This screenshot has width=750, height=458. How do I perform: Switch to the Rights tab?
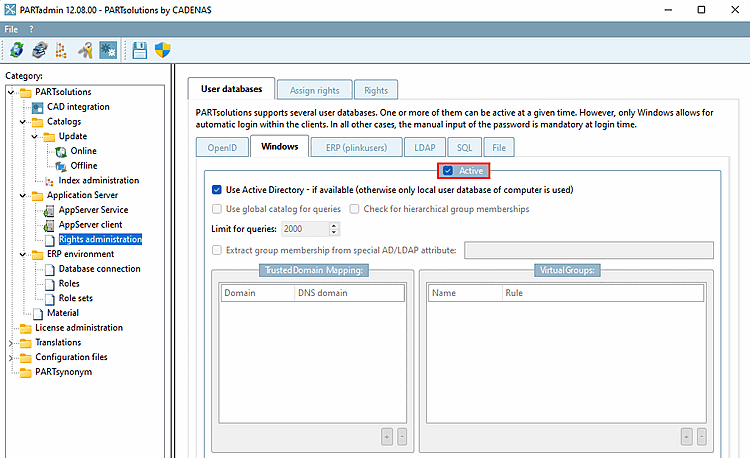[x=376, y=90]
